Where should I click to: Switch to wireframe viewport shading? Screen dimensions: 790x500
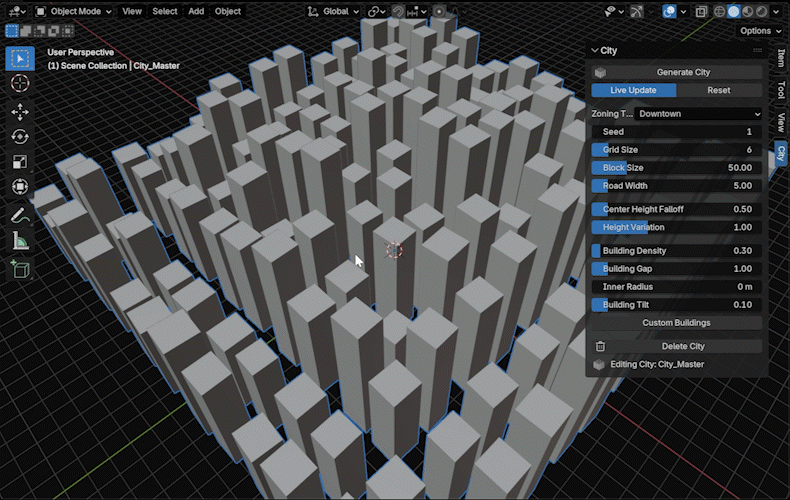pos(719,11)
